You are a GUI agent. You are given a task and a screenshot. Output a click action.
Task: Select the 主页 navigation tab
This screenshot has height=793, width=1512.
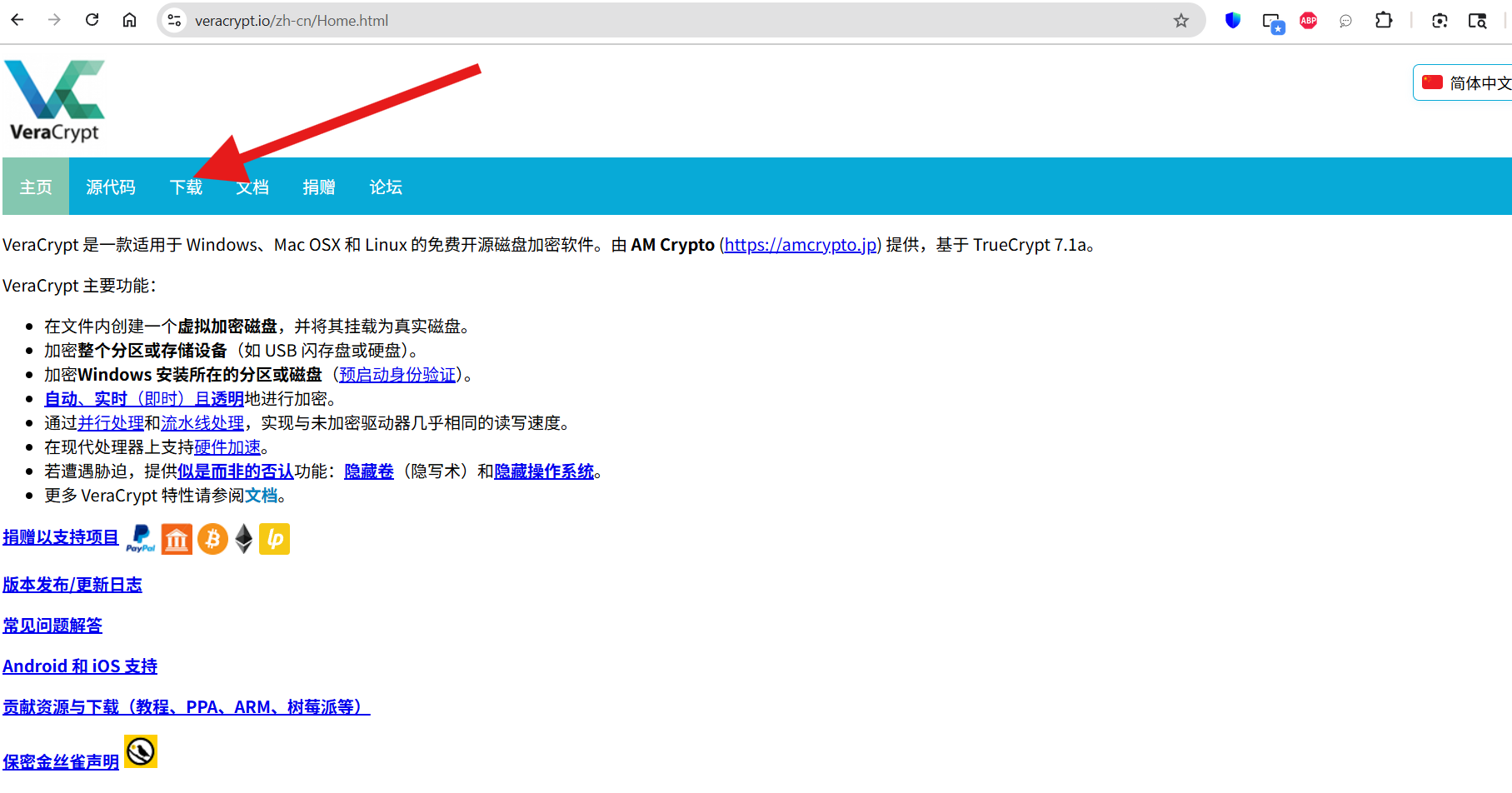tap(36, 187)
